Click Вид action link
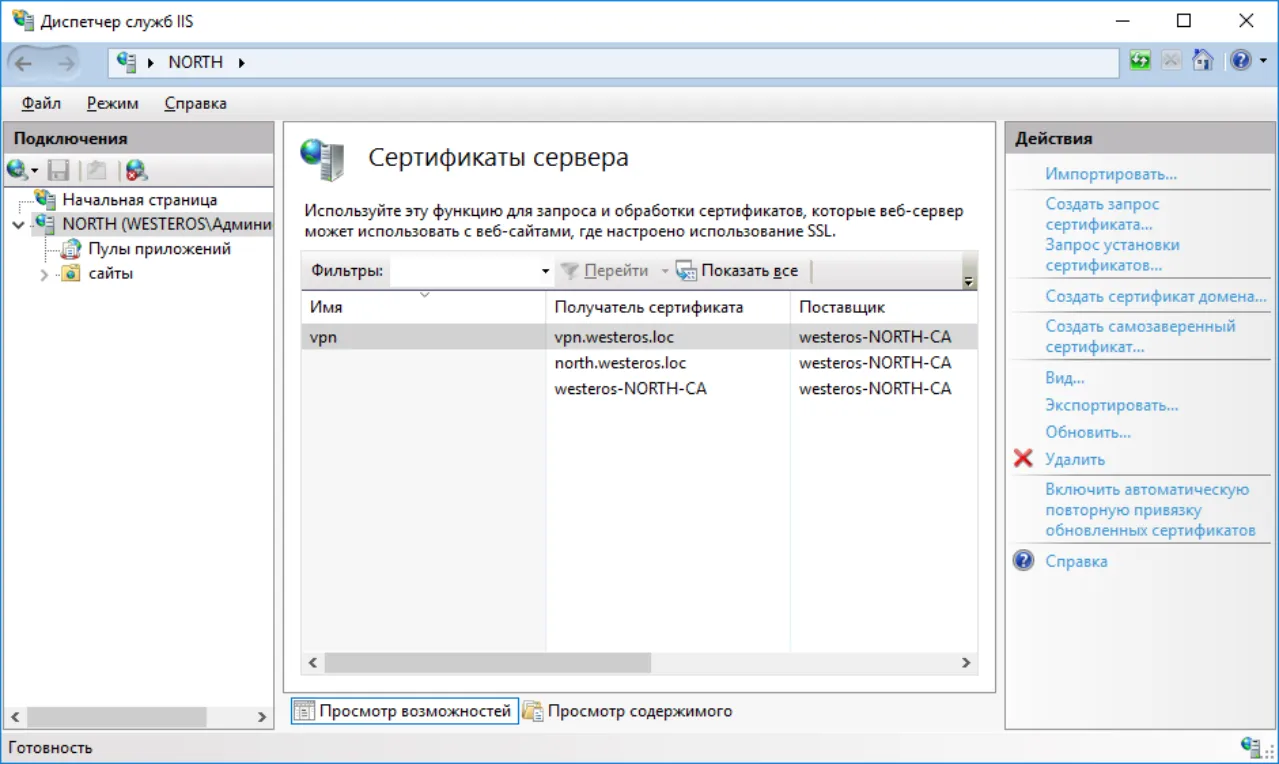Image resolution: width=1279 pixels, height=764 pixels. (1065, 378)
